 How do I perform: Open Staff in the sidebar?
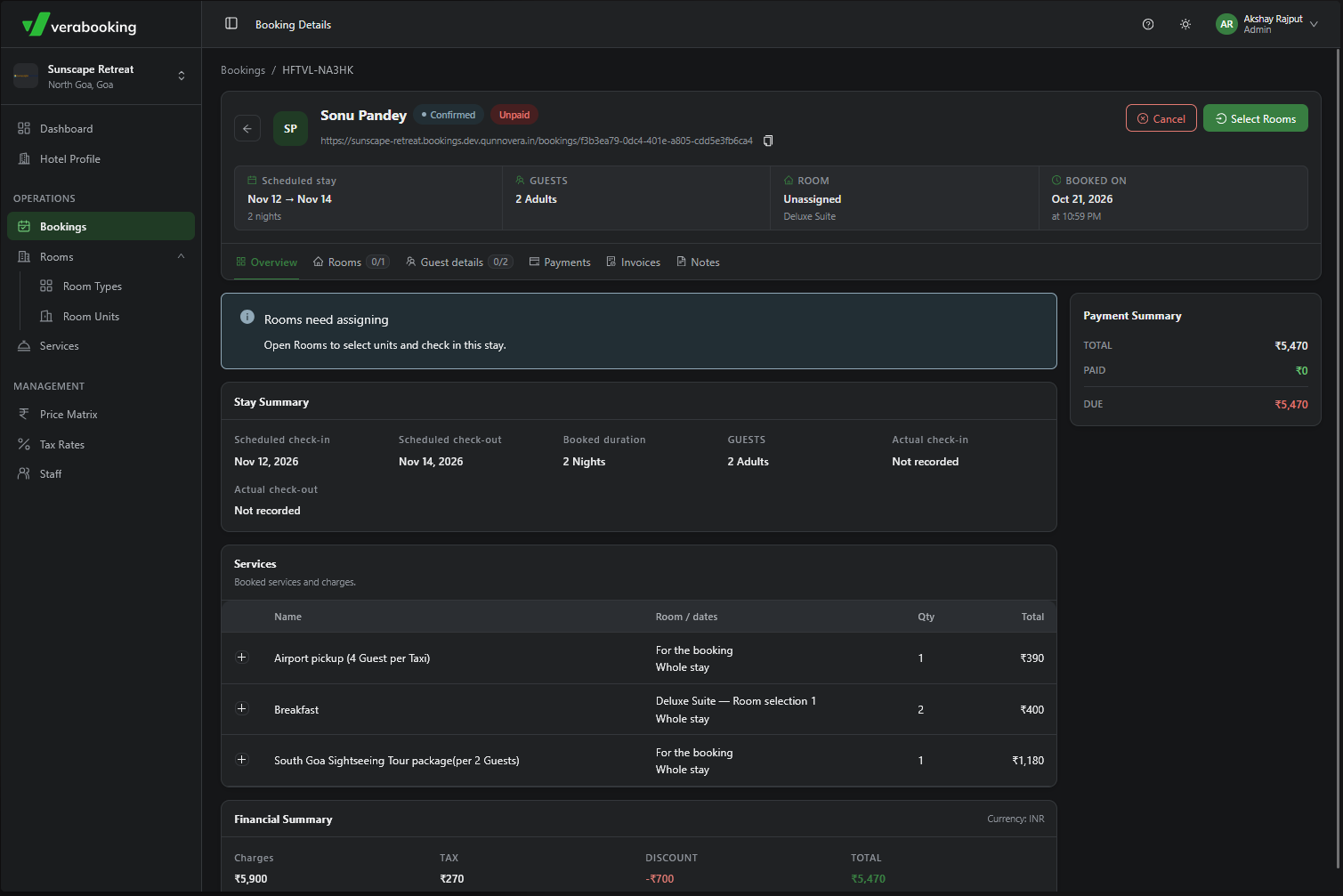coord(101,474)
